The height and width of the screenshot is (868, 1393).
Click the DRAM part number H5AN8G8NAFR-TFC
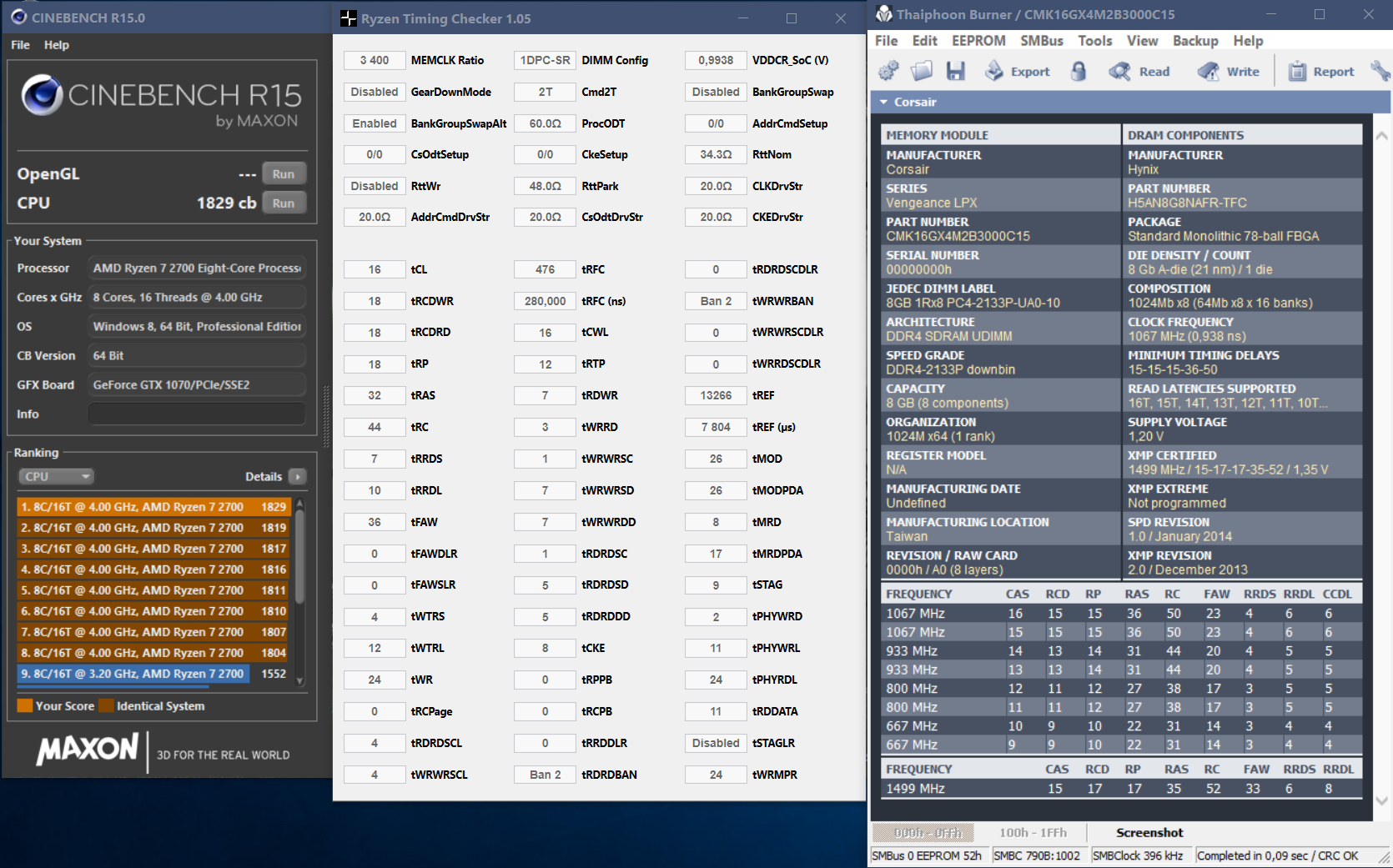click(x=1187, y=203)
